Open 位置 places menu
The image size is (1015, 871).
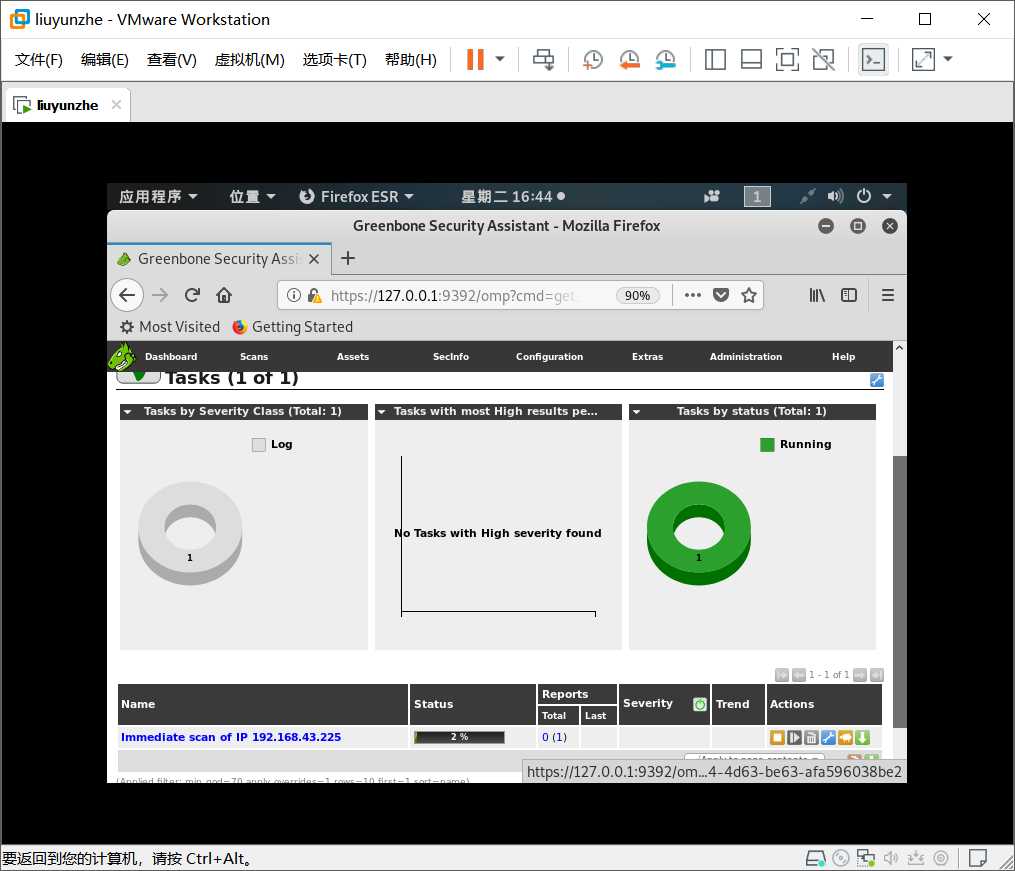point(252,196)
